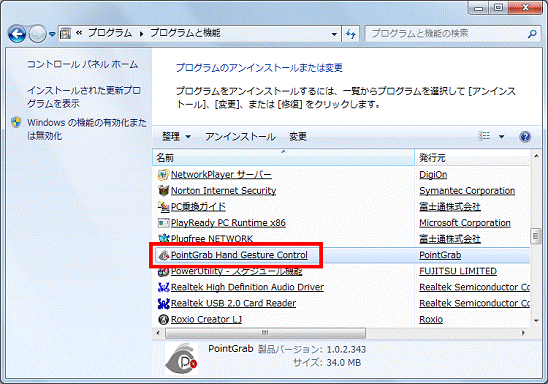The width and height of the screenshot is (548, 384).
Task: Click the Realtek USB 2.0 Card Reader icon
Action: (x=163, y=303)
